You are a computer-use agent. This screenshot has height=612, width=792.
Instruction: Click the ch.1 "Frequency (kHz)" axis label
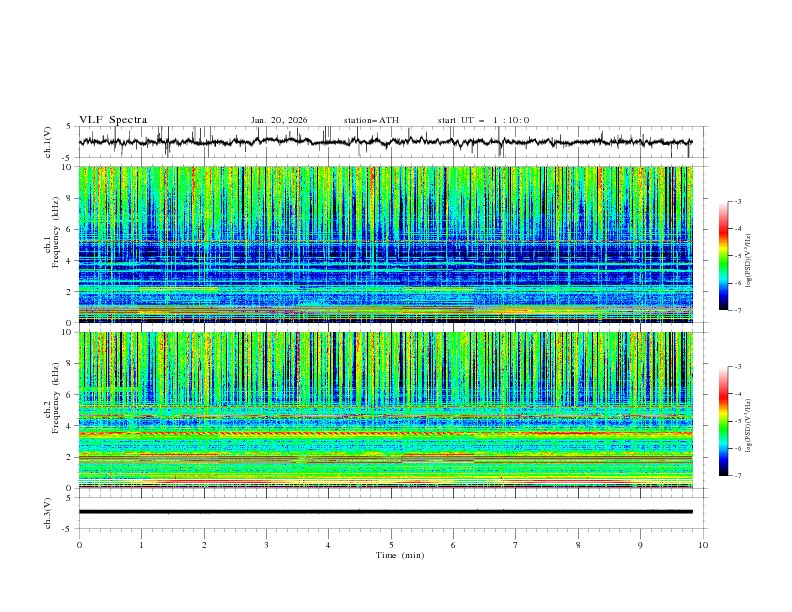[x=56, y=232]
